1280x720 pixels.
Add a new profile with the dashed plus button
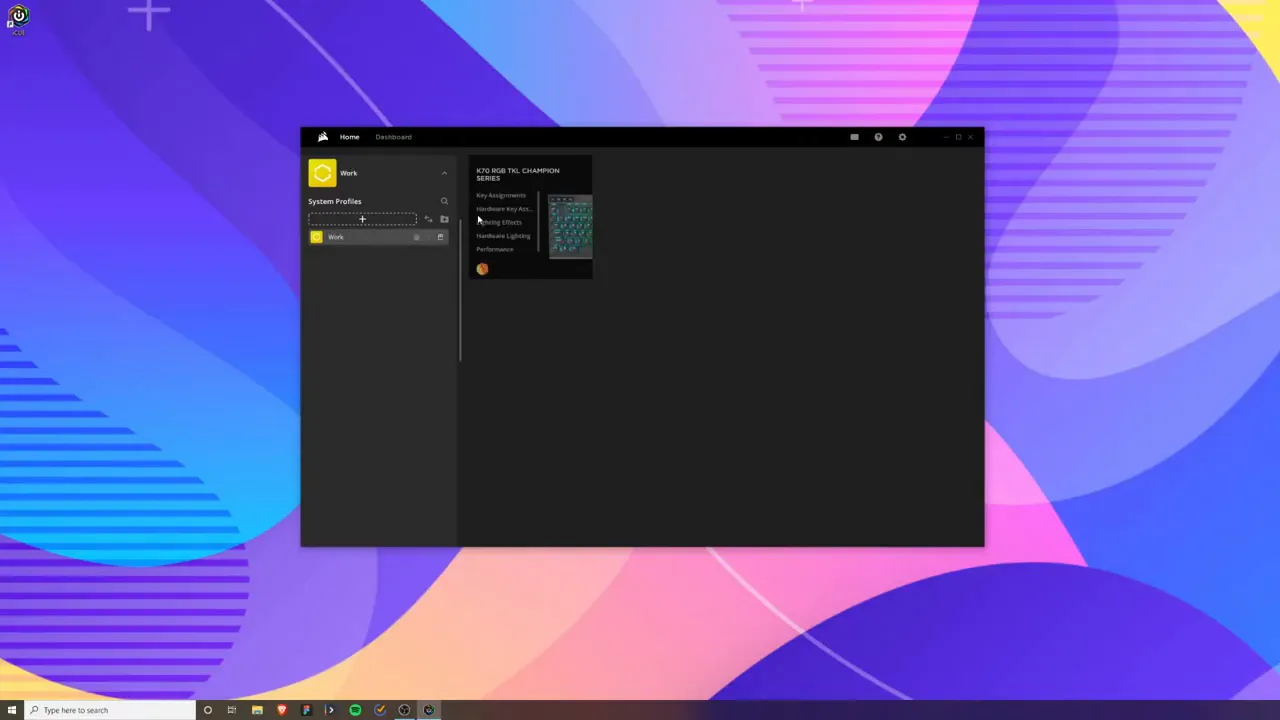pyautogui.click(x=362, y=219)
